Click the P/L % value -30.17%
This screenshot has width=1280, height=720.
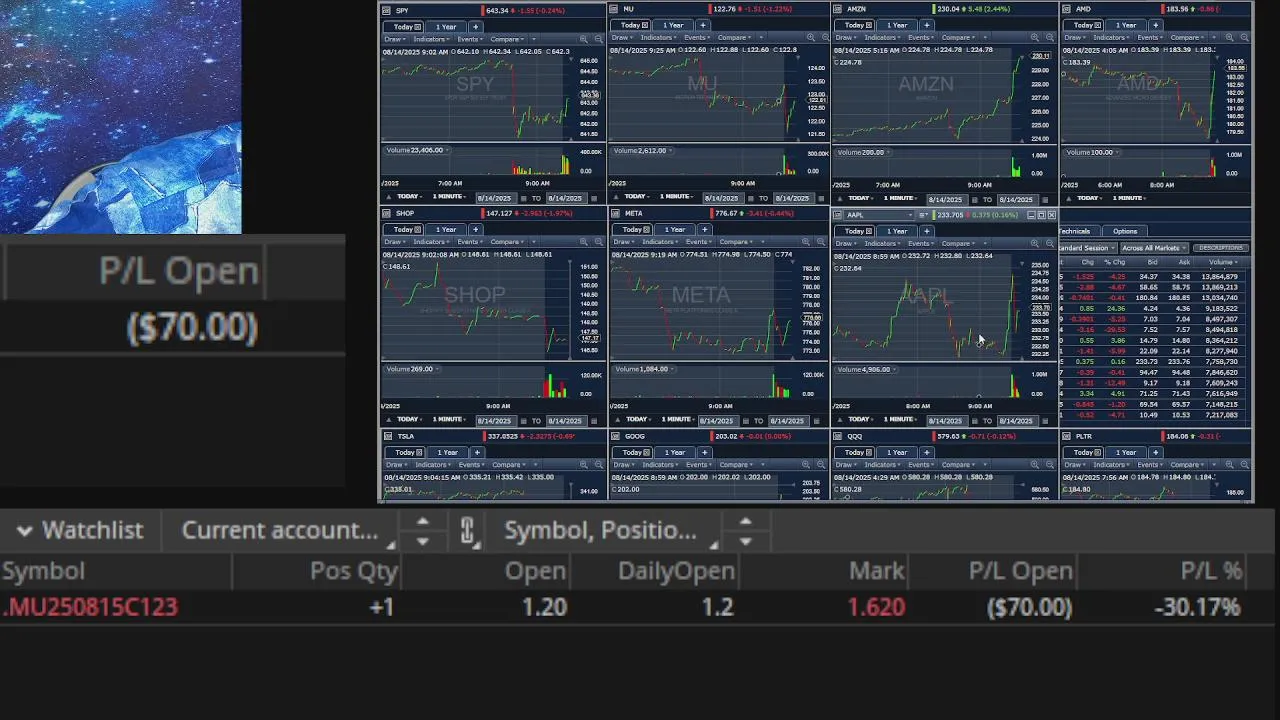[x=1197, y=607]
